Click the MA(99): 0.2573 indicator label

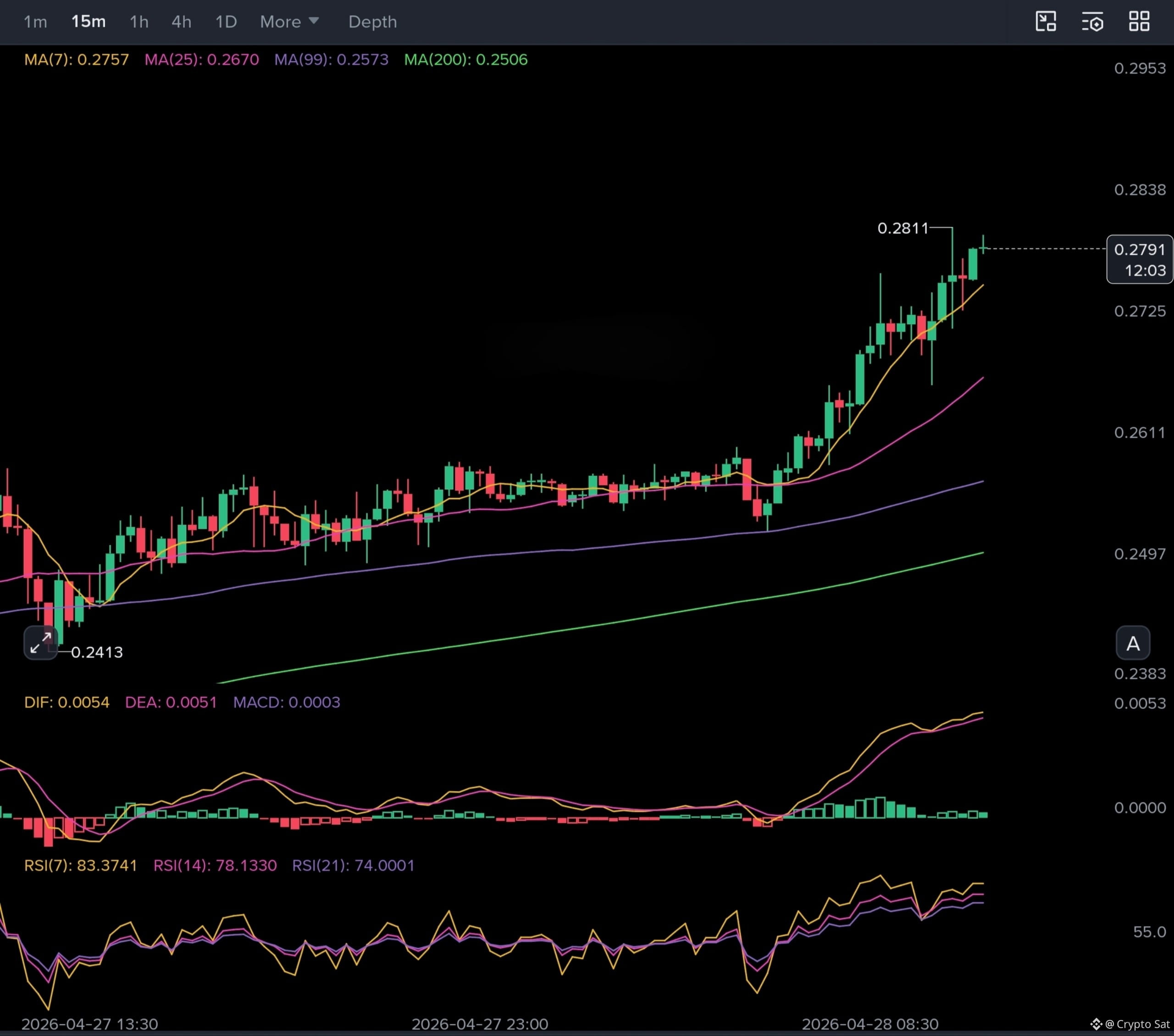point(332,60)
